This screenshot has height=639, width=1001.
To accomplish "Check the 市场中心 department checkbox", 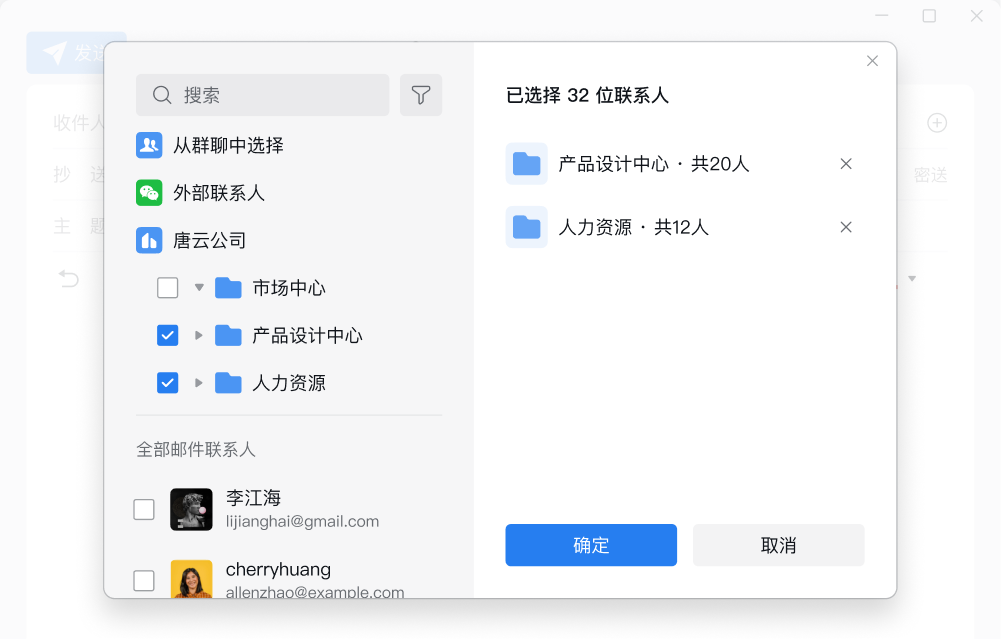I will tap(167, 287).
